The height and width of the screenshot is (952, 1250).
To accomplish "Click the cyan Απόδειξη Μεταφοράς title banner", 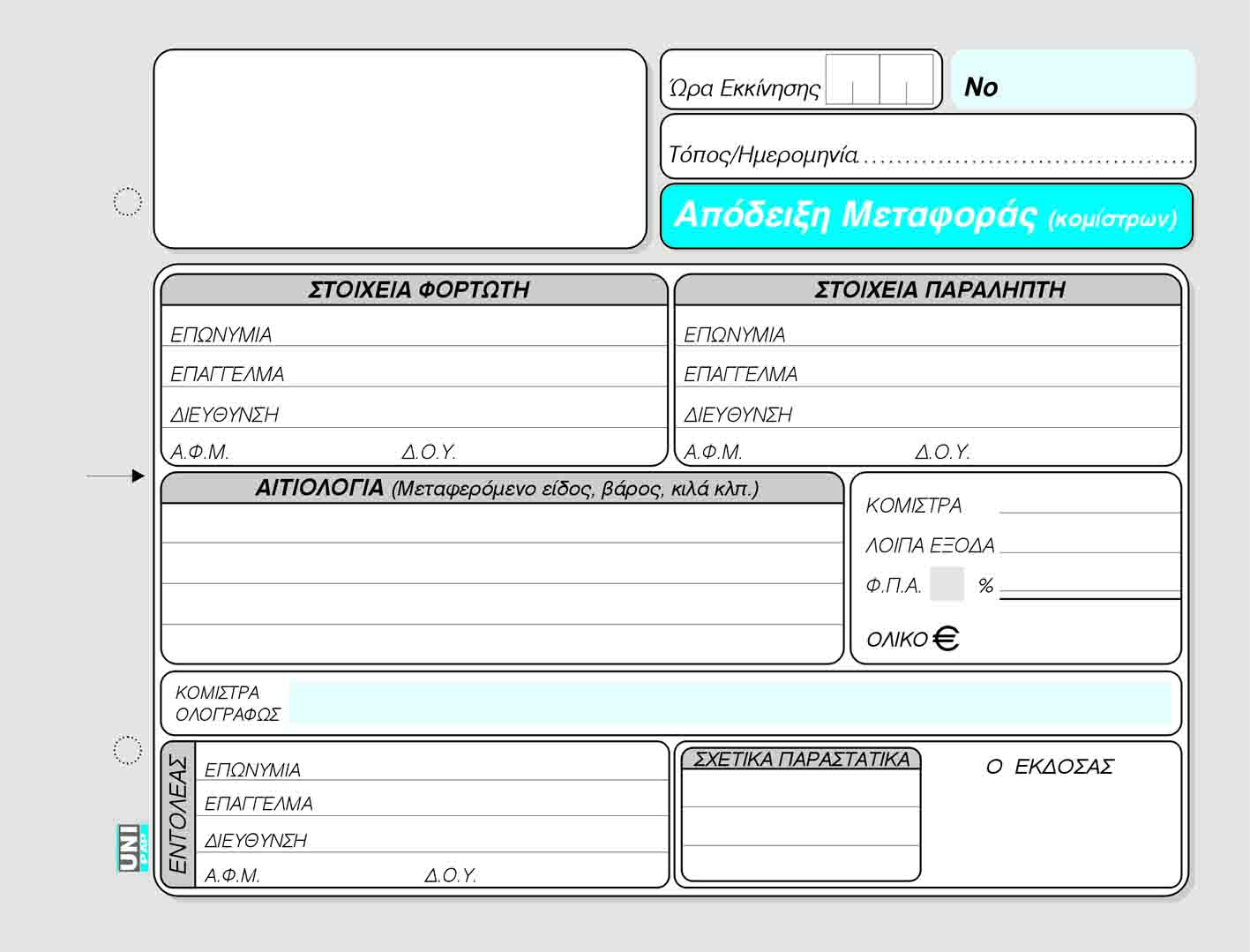I will [x=926, y=216].
